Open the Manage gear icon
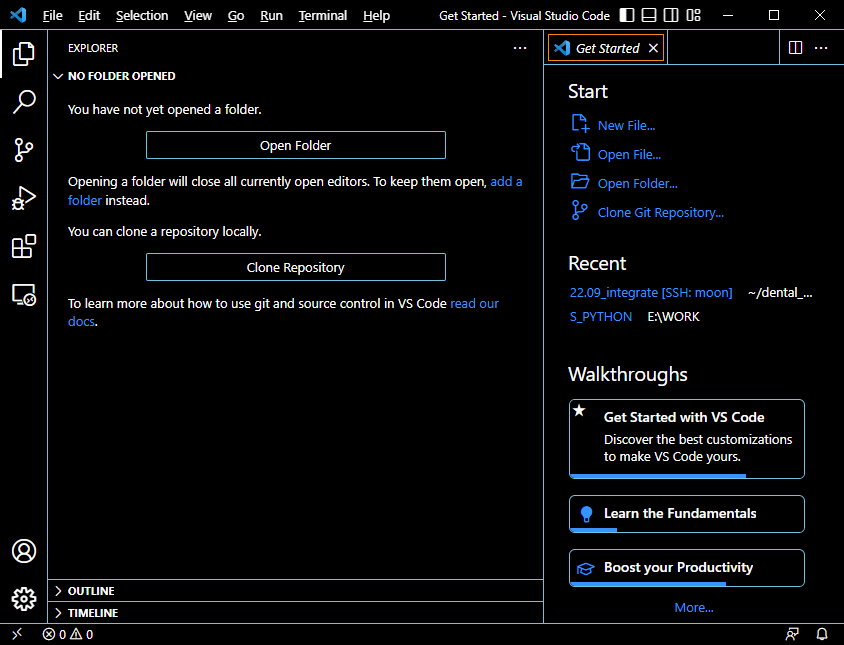The height and width of the screenshot is (645, 844). point(24,599)
